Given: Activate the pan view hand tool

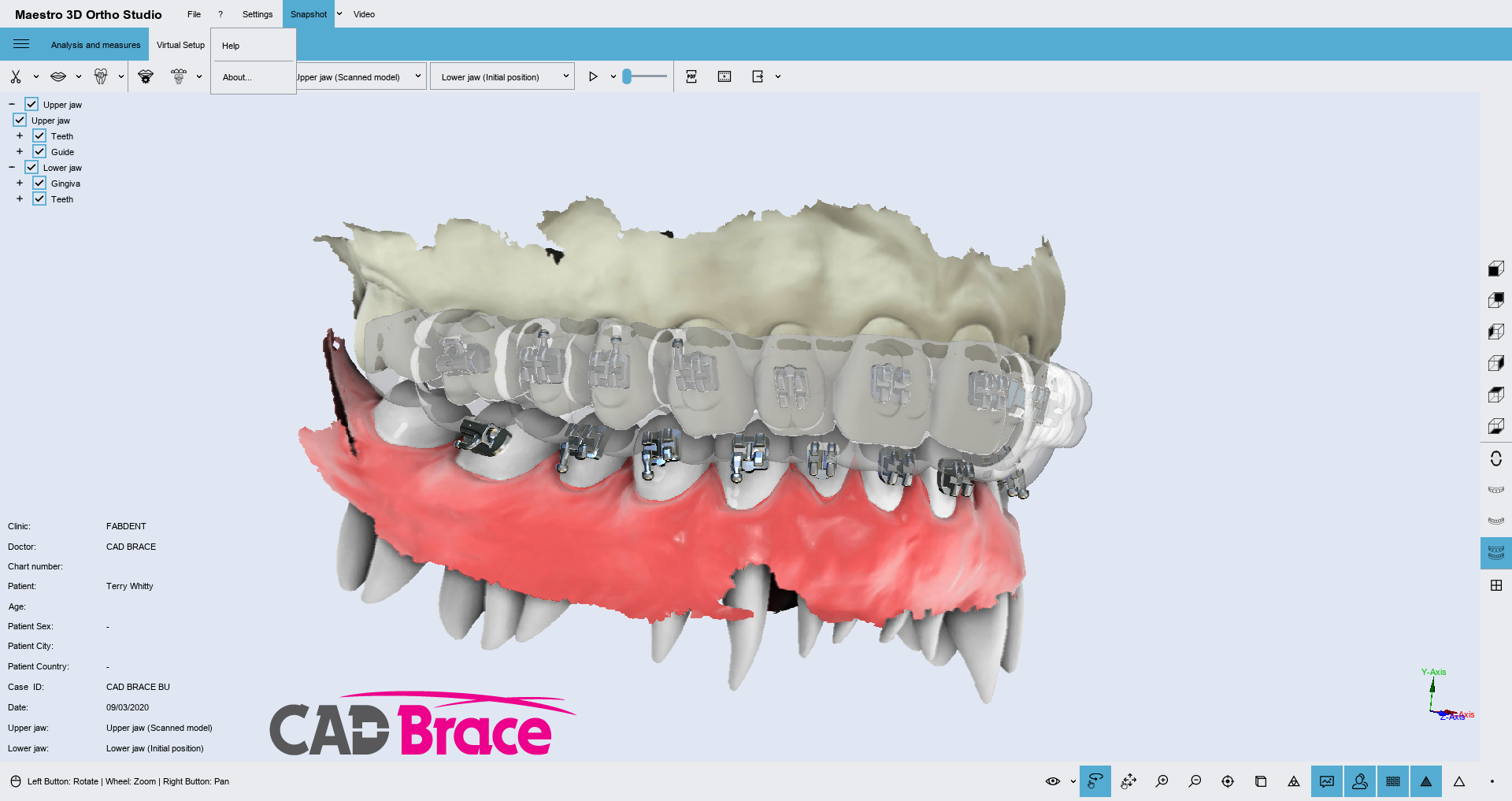Looking at the screenshot, I should 1128,781.
